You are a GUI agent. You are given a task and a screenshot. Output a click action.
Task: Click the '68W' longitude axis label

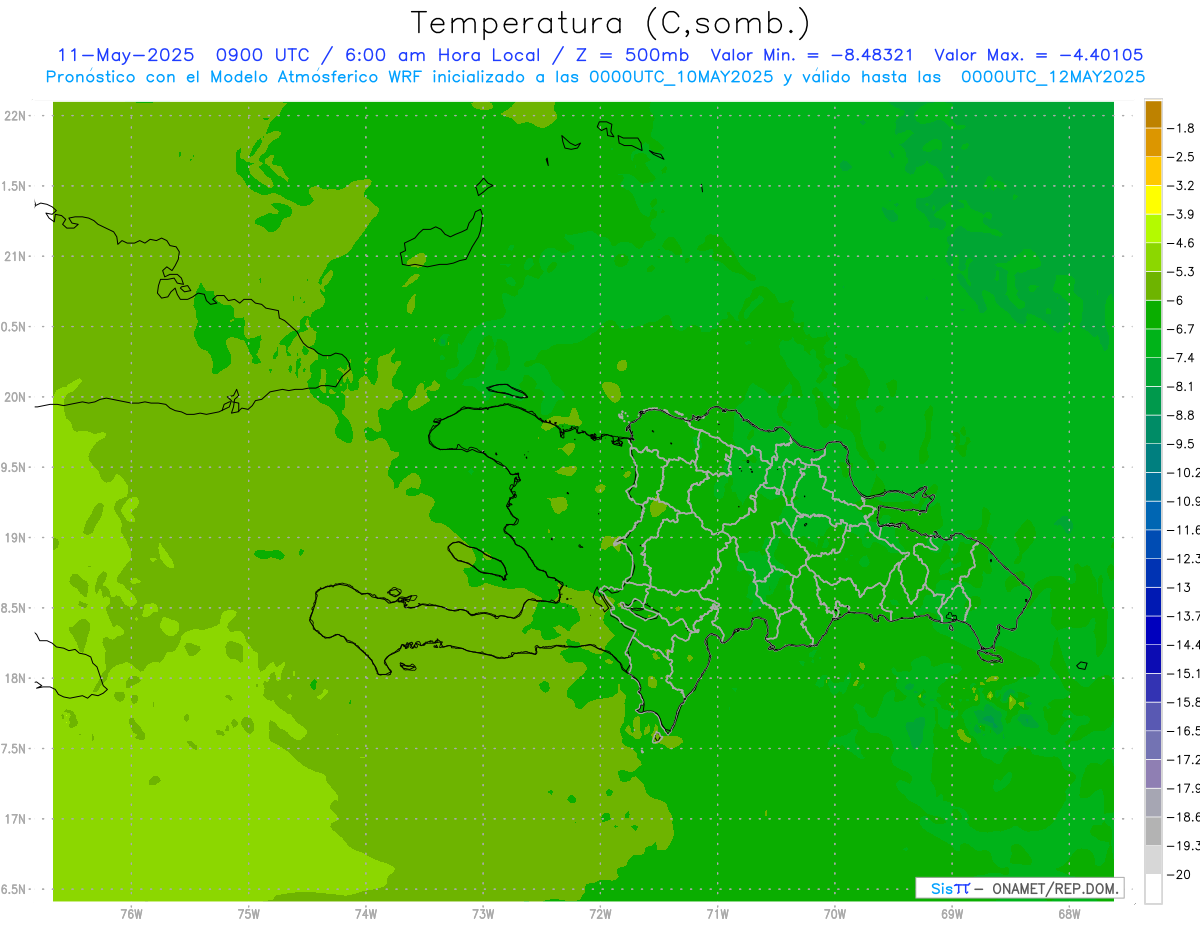[x=1068, y=914]
